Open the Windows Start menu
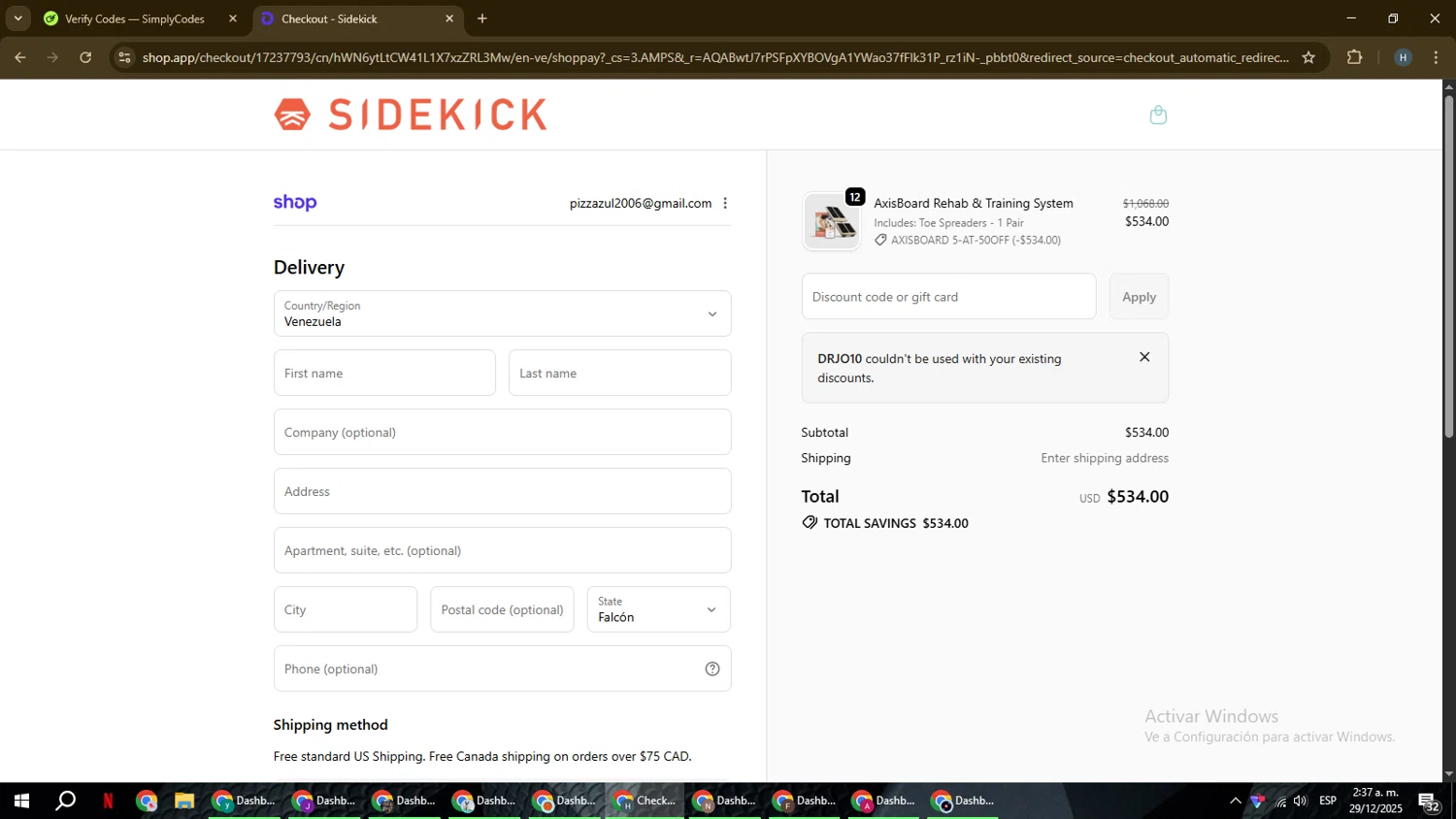This screenshot has height=819, width=1456. tap(21, 801)
